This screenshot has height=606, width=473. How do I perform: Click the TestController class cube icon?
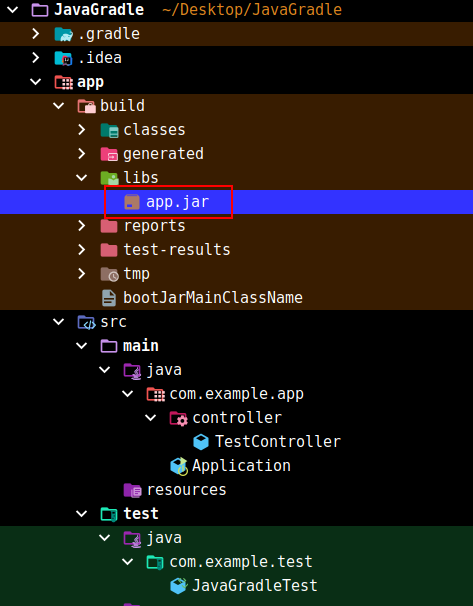(201, 442)
